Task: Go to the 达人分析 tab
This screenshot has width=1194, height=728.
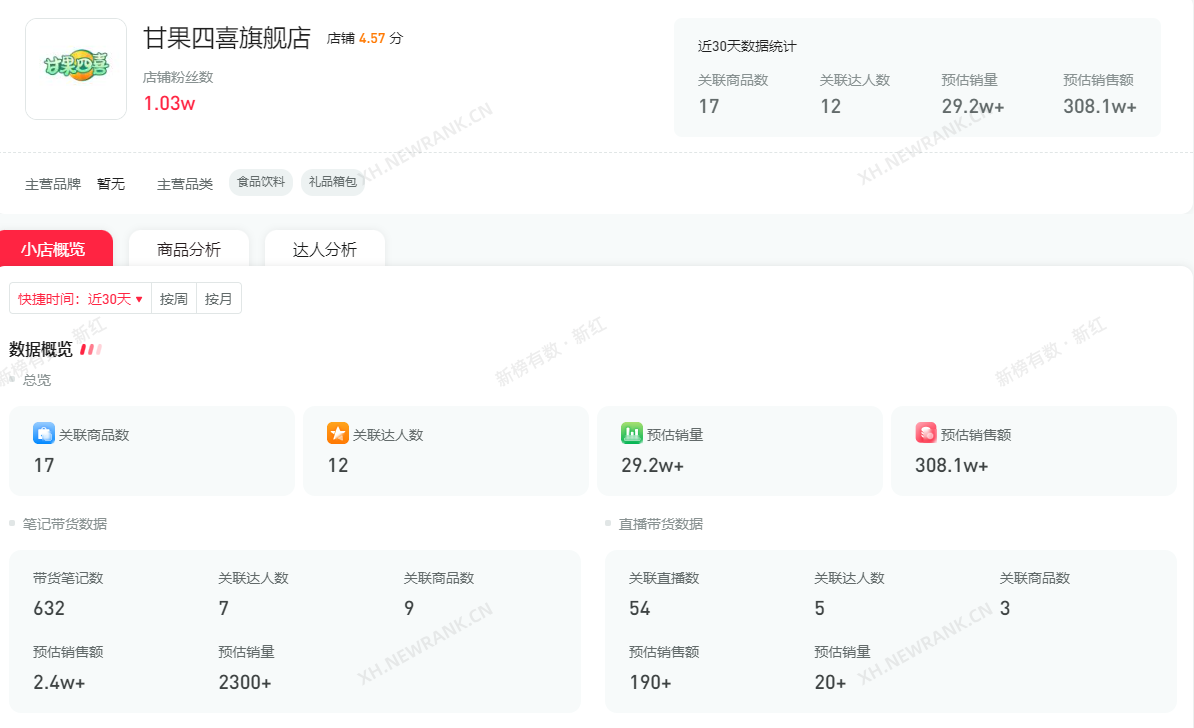Action: pyautogui.click(x=324, y=250)
